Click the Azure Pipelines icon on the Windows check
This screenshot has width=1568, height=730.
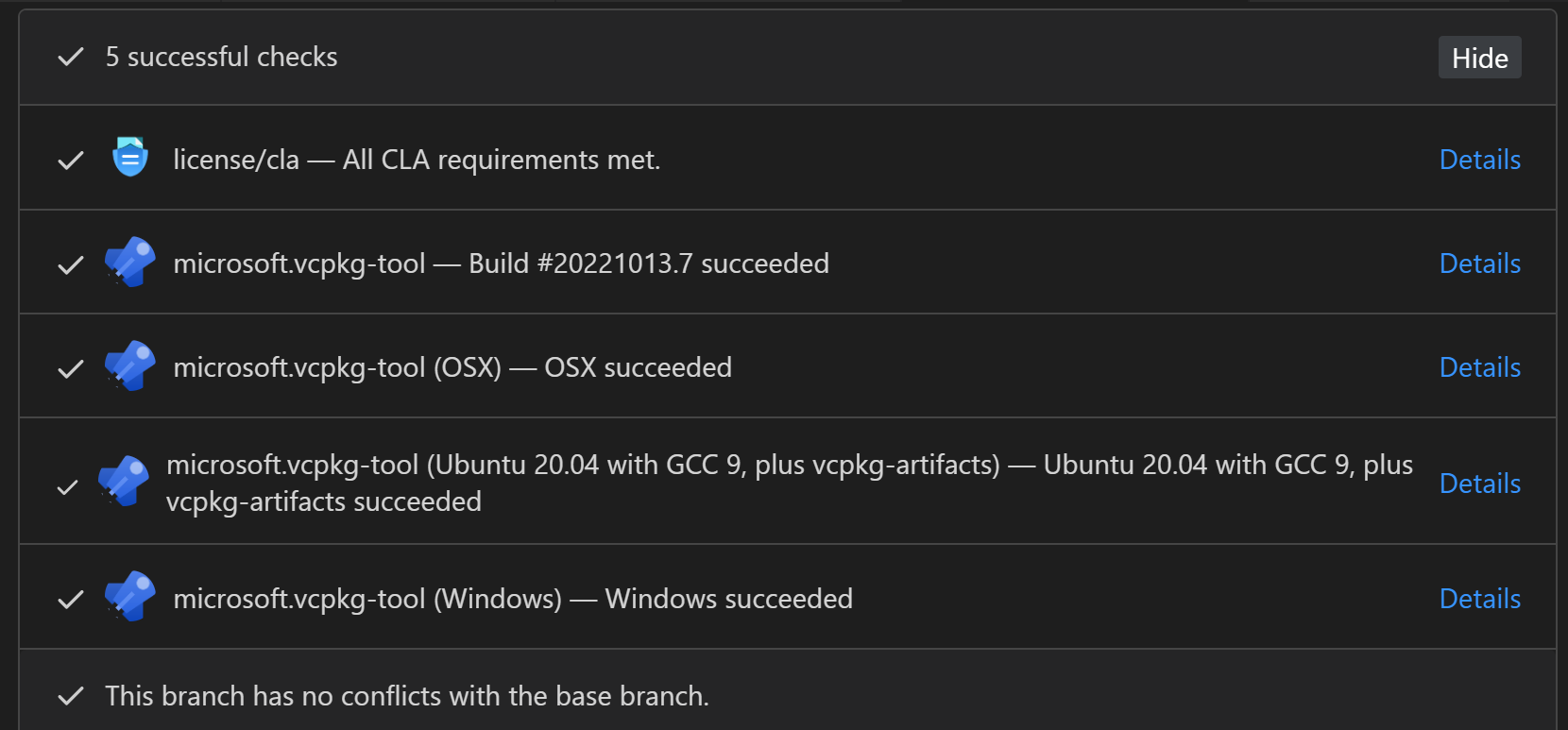tap(130, 597)
